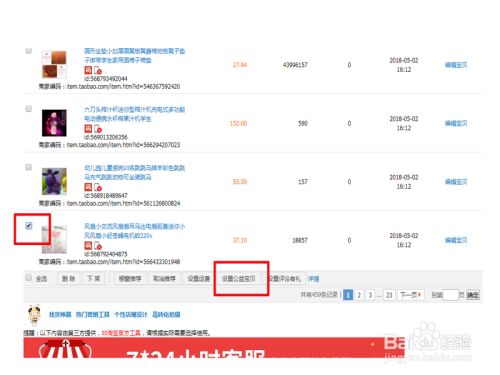Focus the jump-to-page number input box
The image size is (500, 375).
tap(451, 295)
